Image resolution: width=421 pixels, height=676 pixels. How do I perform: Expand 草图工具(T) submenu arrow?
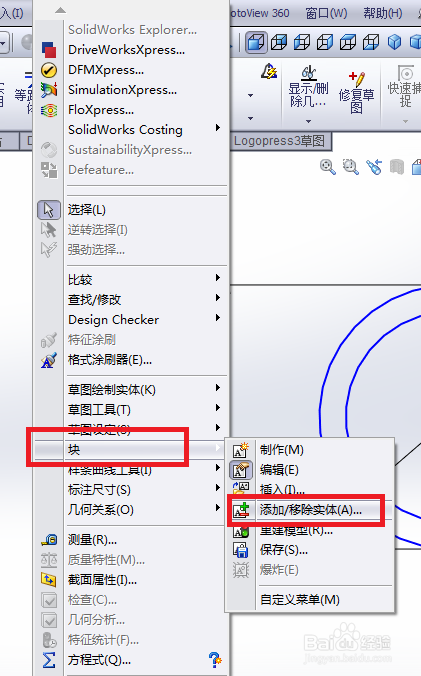tap(218, 407)
